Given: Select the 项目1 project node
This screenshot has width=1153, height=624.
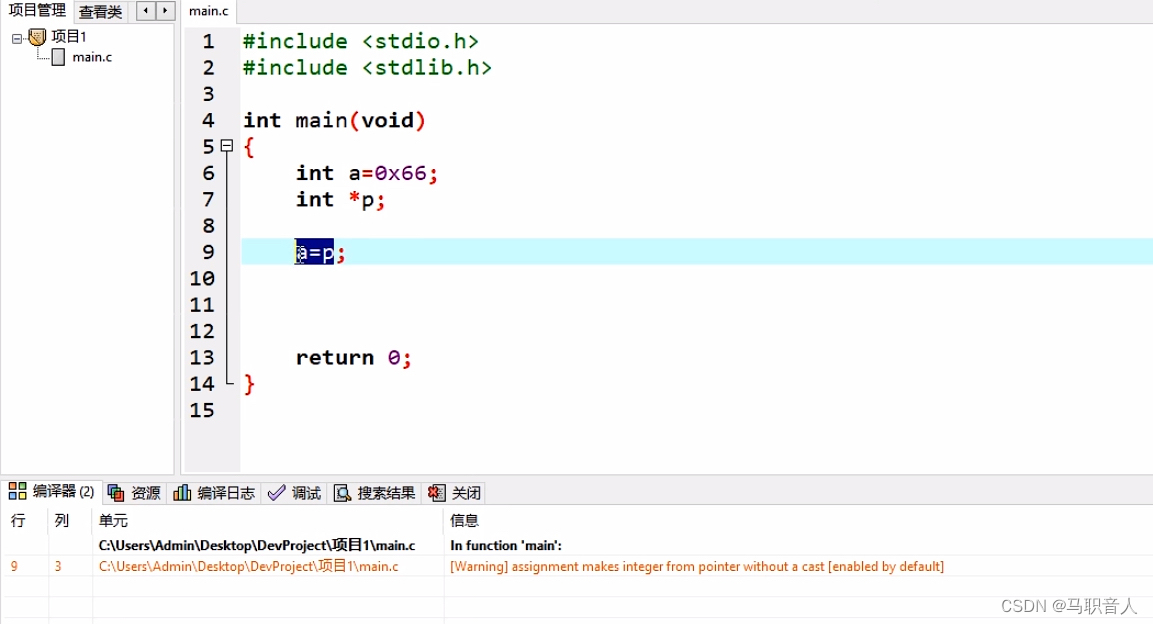Looking at the screenshot, I should coord(69,37).
